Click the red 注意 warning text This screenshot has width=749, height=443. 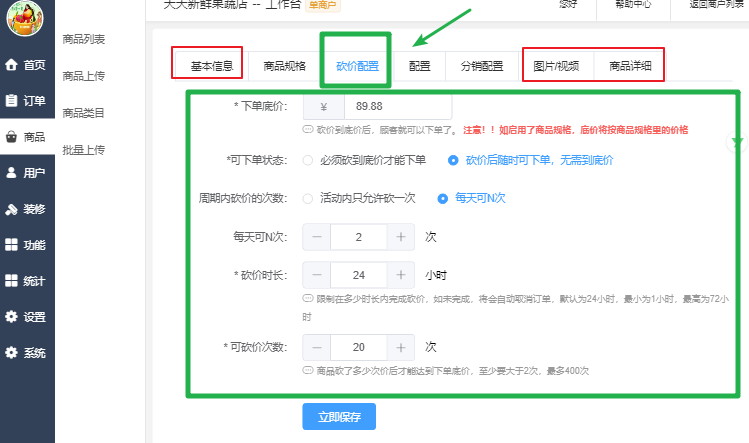(576, 130)
